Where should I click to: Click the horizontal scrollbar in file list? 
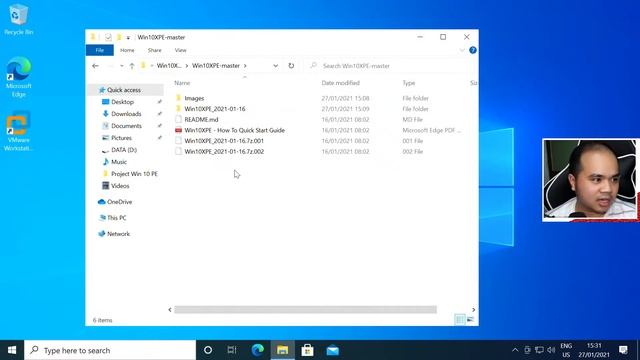[305, 310]
